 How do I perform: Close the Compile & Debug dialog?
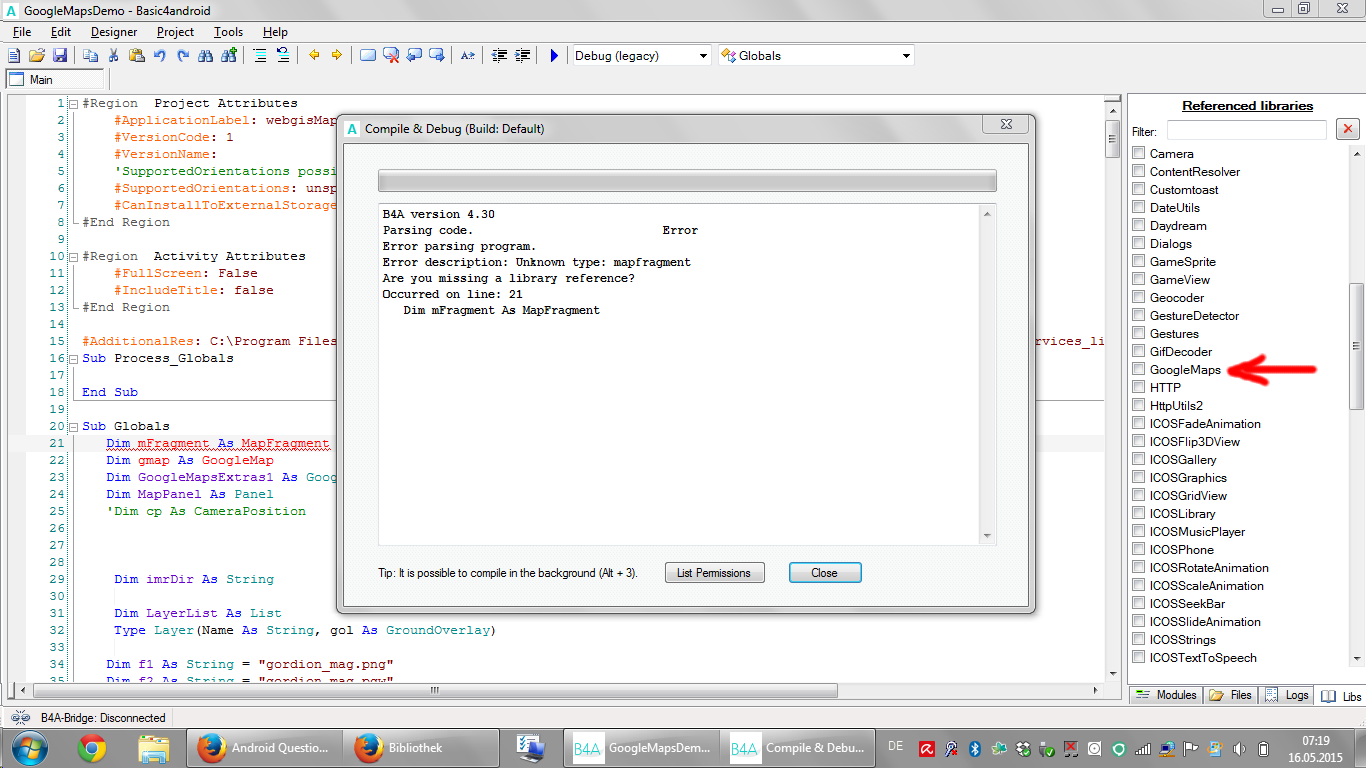coord(824,572)
